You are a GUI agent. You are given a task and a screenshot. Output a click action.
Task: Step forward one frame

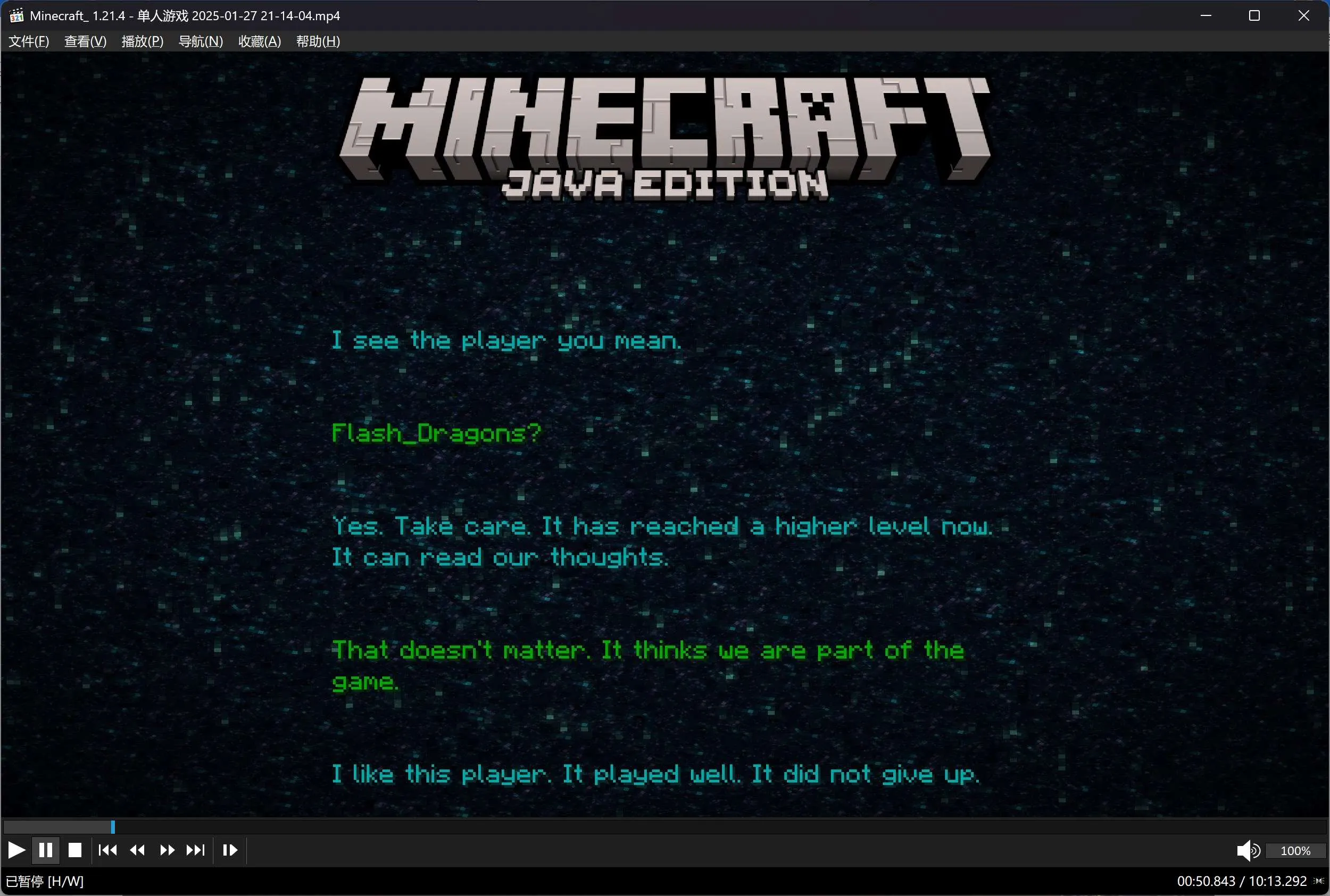[230, 850]
